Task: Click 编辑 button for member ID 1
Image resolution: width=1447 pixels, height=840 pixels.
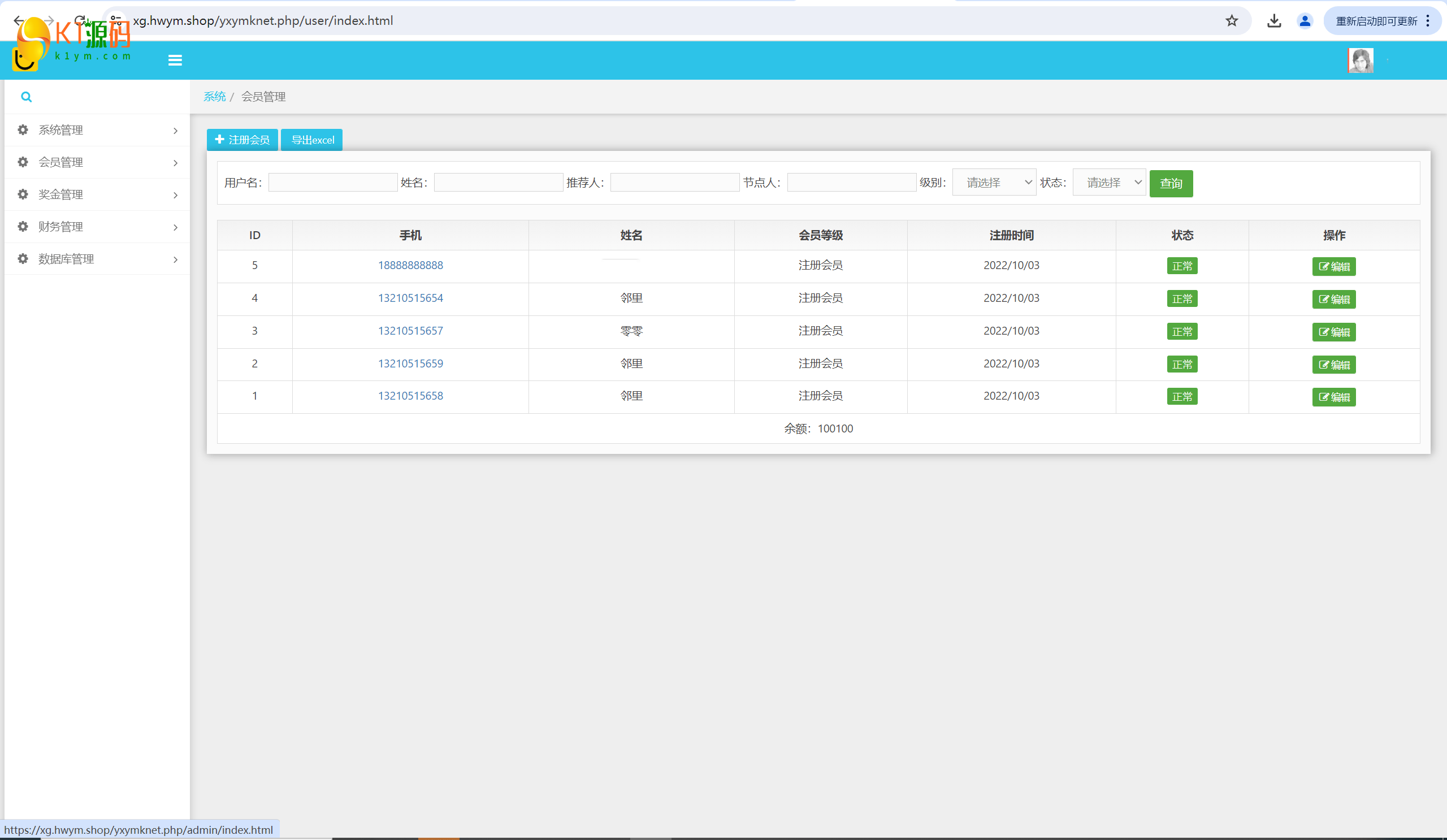Action: (1334, 397)
